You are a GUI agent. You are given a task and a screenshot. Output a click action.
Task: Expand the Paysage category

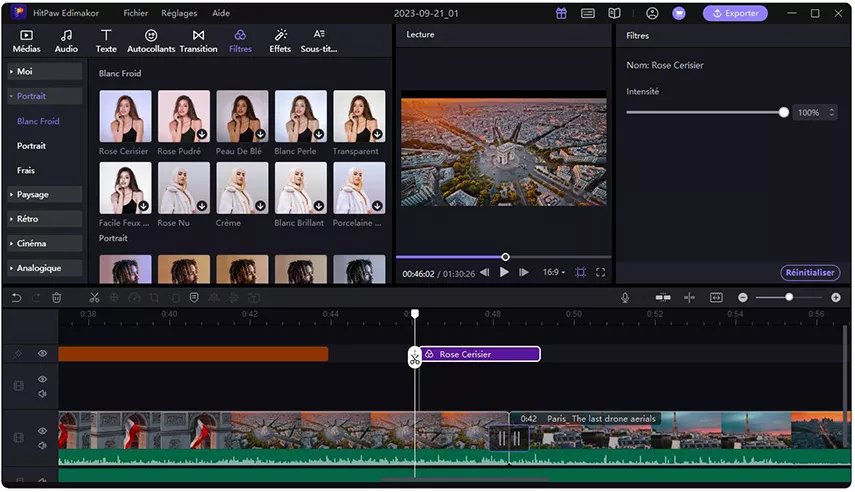[45, 195]
